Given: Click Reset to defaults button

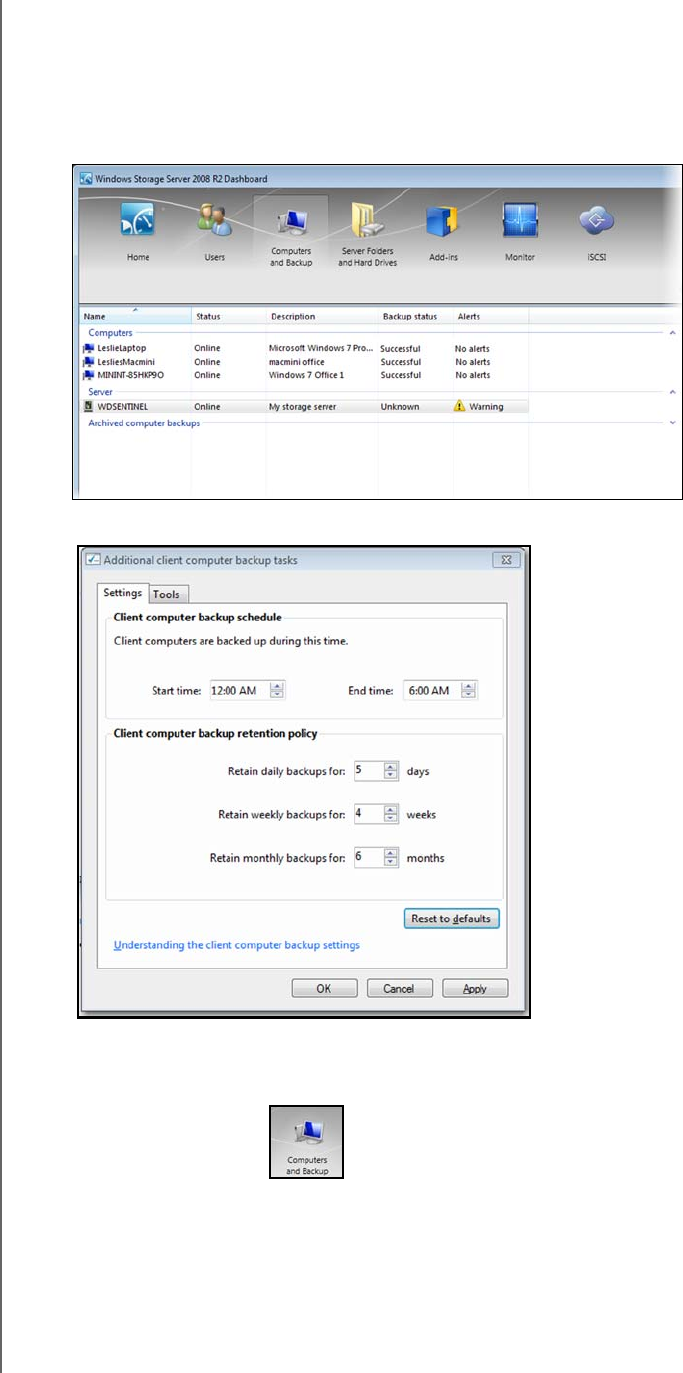Looking at the screenshot, I should [451, 918].
